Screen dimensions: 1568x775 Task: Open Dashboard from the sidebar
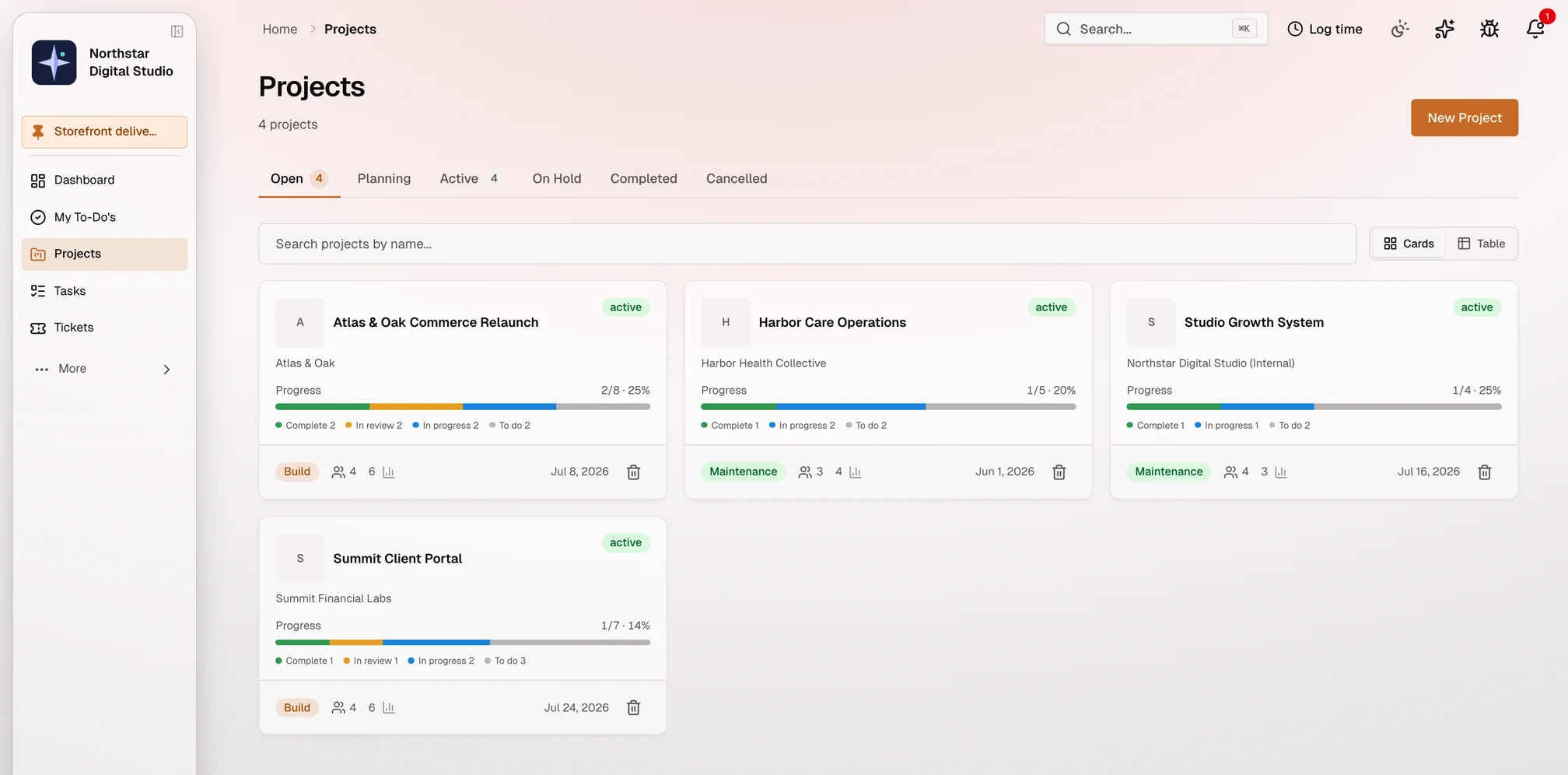(x=104, y=181)
